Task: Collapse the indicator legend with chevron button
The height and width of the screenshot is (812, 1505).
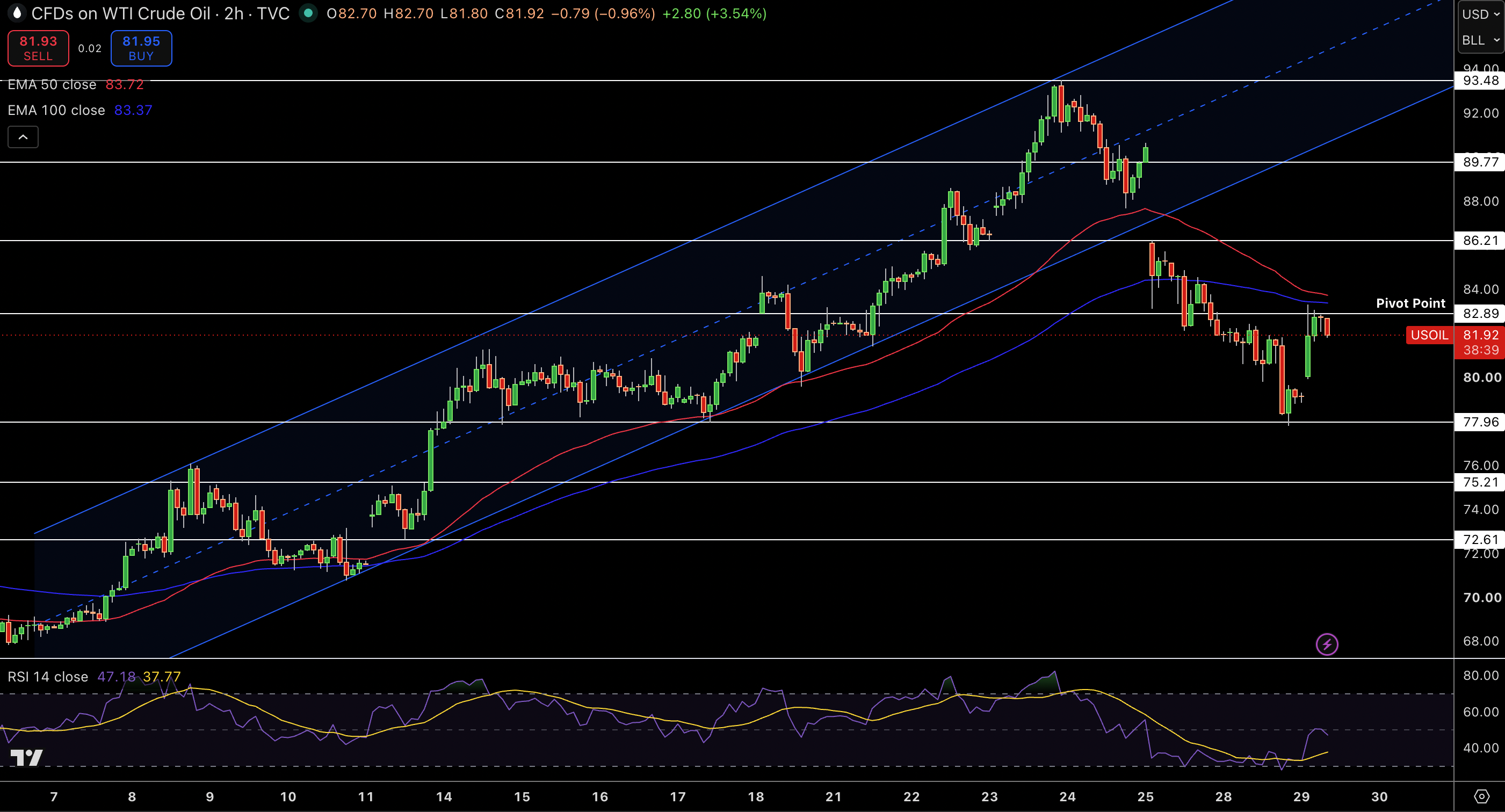Action: point(23,137)
